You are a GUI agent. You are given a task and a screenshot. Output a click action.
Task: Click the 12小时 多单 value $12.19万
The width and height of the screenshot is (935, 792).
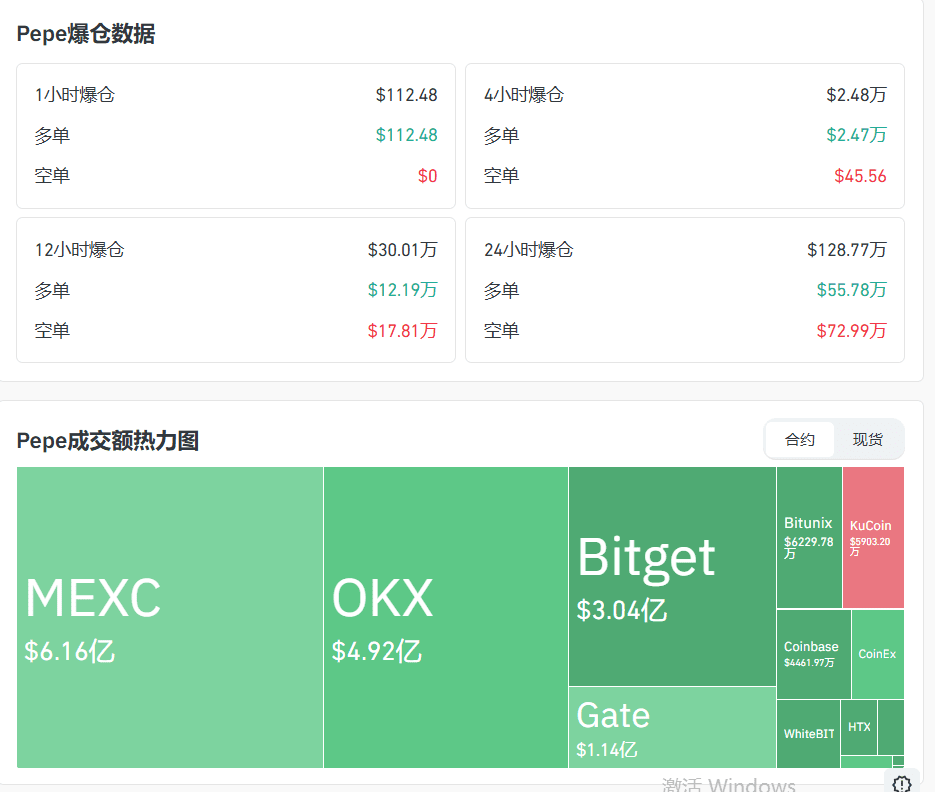coord(403,290)
